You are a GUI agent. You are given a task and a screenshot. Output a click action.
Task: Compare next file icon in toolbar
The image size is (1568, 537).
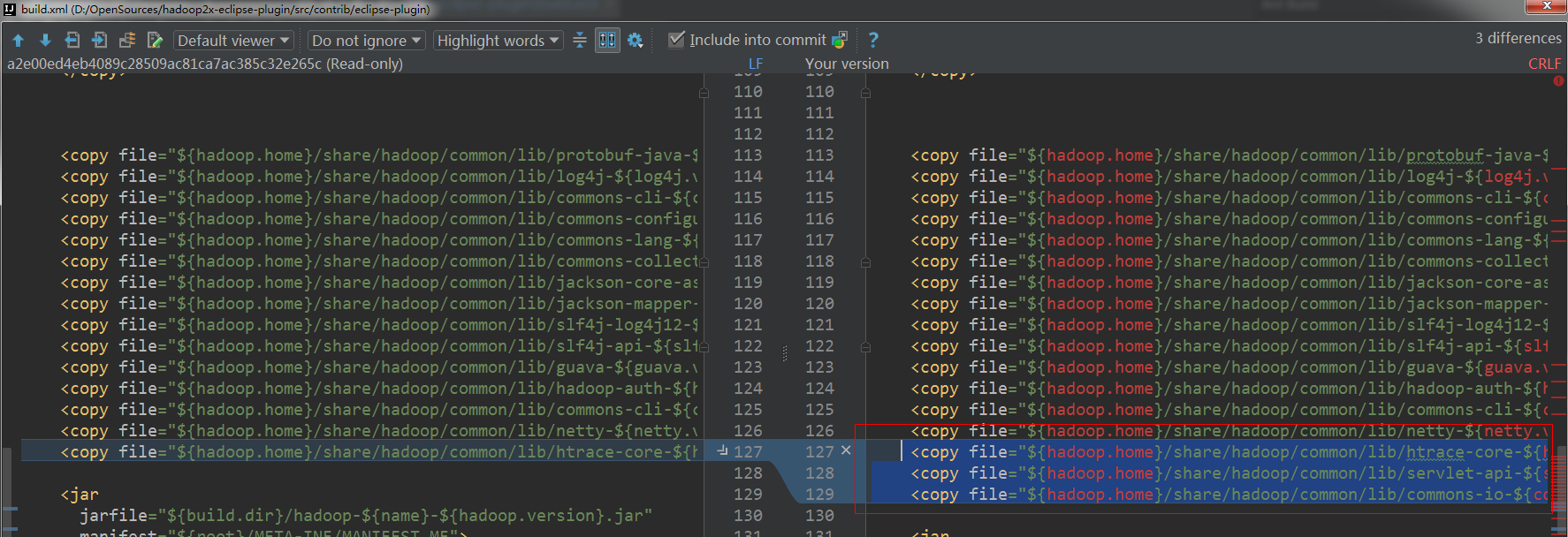point(100,41)
